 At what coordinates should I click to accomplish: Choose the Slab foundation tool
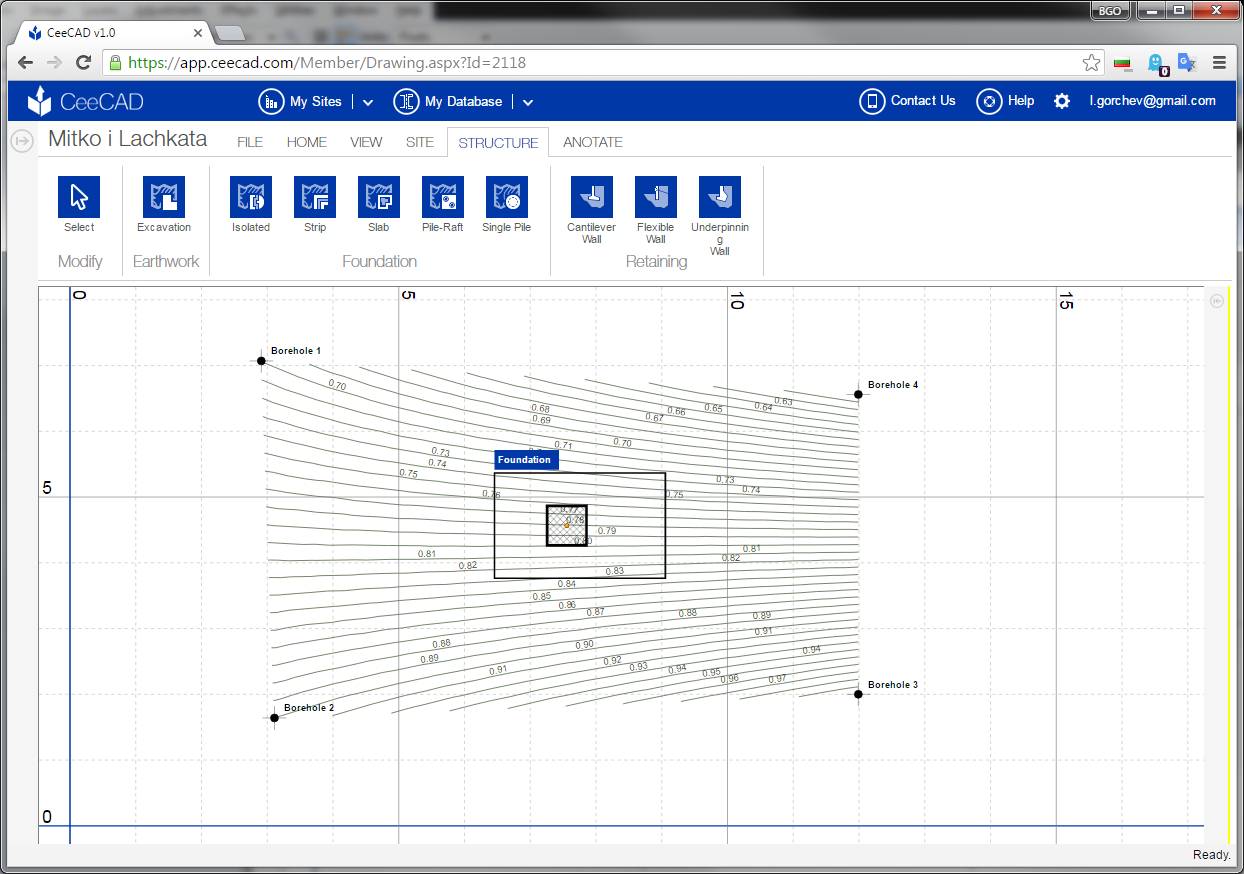(x=379, y=197)
